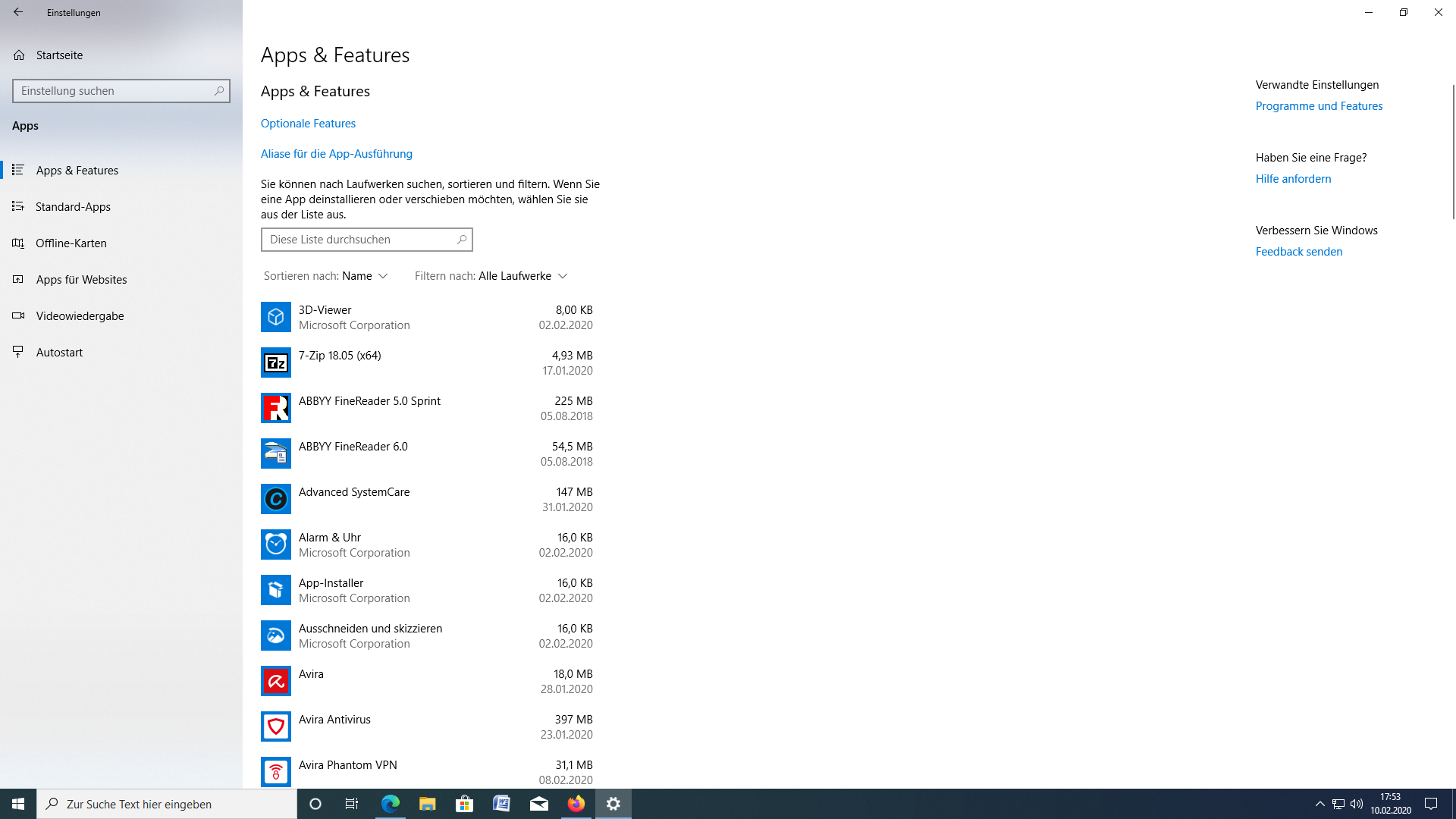
Task: Open Task View in the taskbar
Action: (x=352, y=804)
